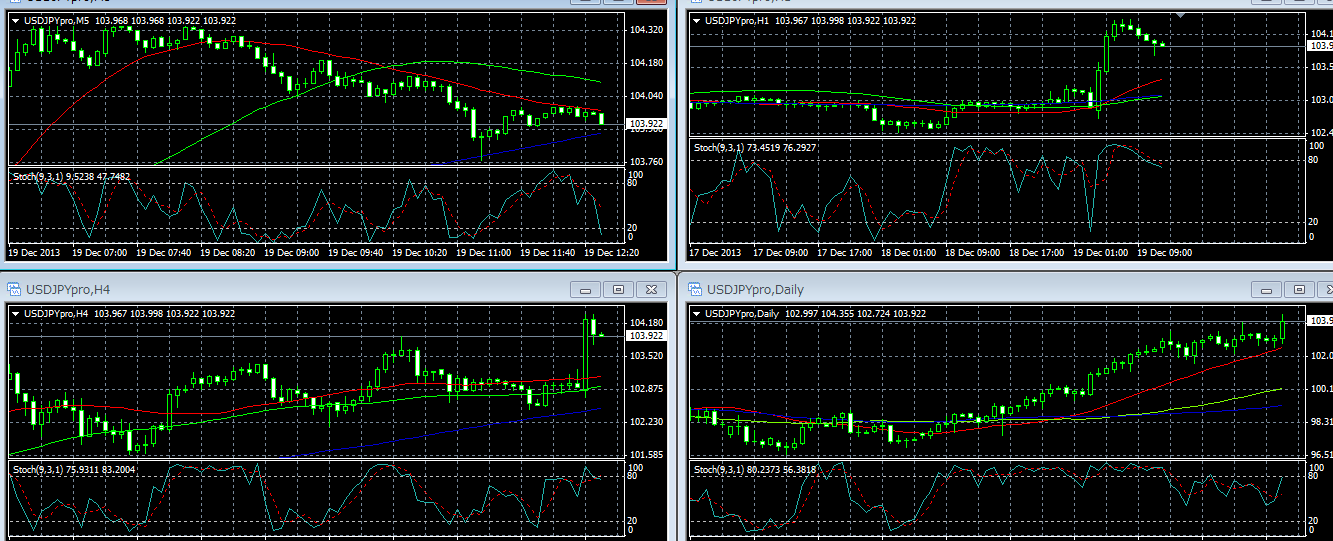Click the 19 Dec 01:00 time on H1 axis
Screen dimensions: 1333x541
tap(1103, 254)
